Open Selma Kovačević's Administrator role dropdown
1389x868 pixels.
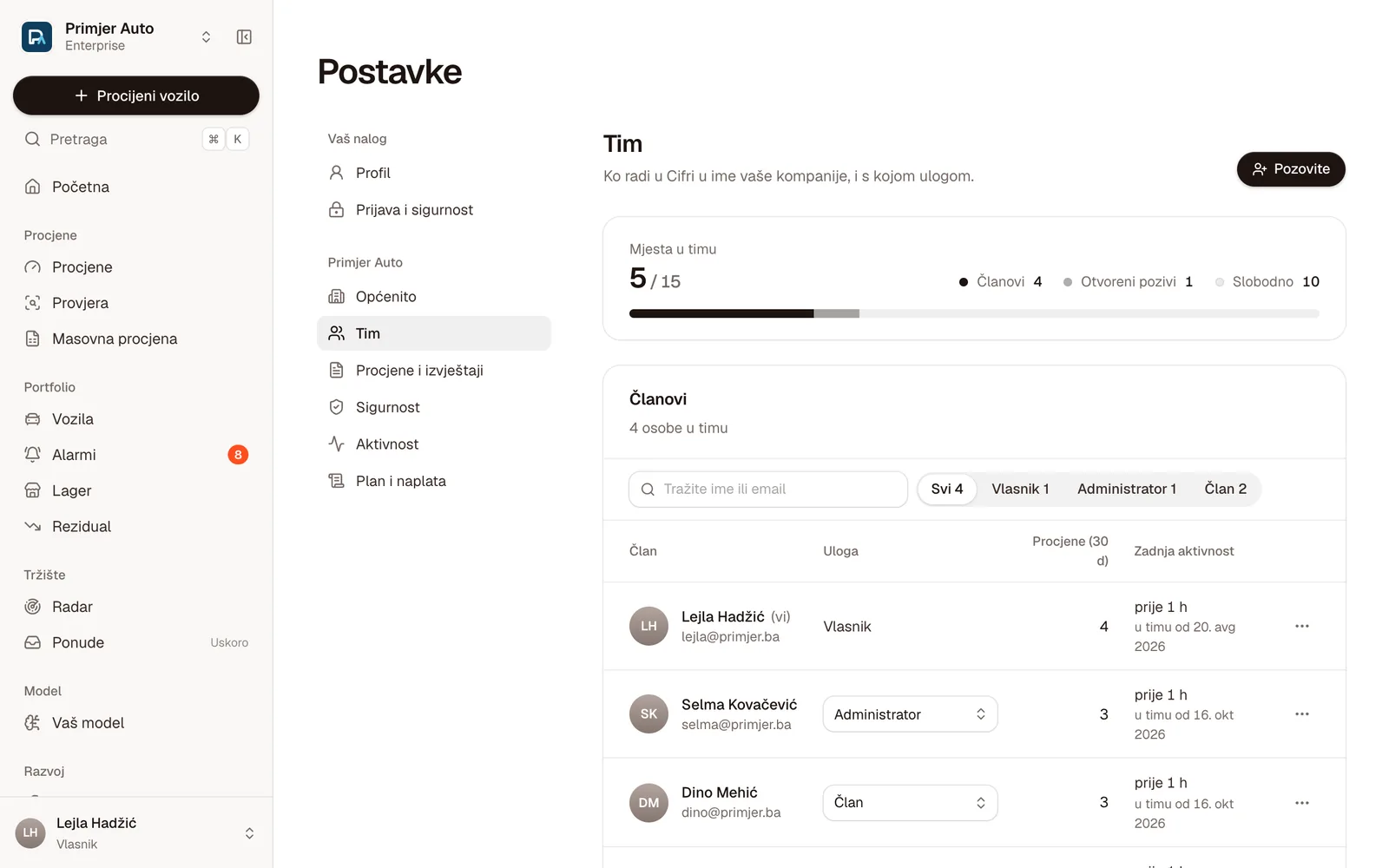point(910,714)
